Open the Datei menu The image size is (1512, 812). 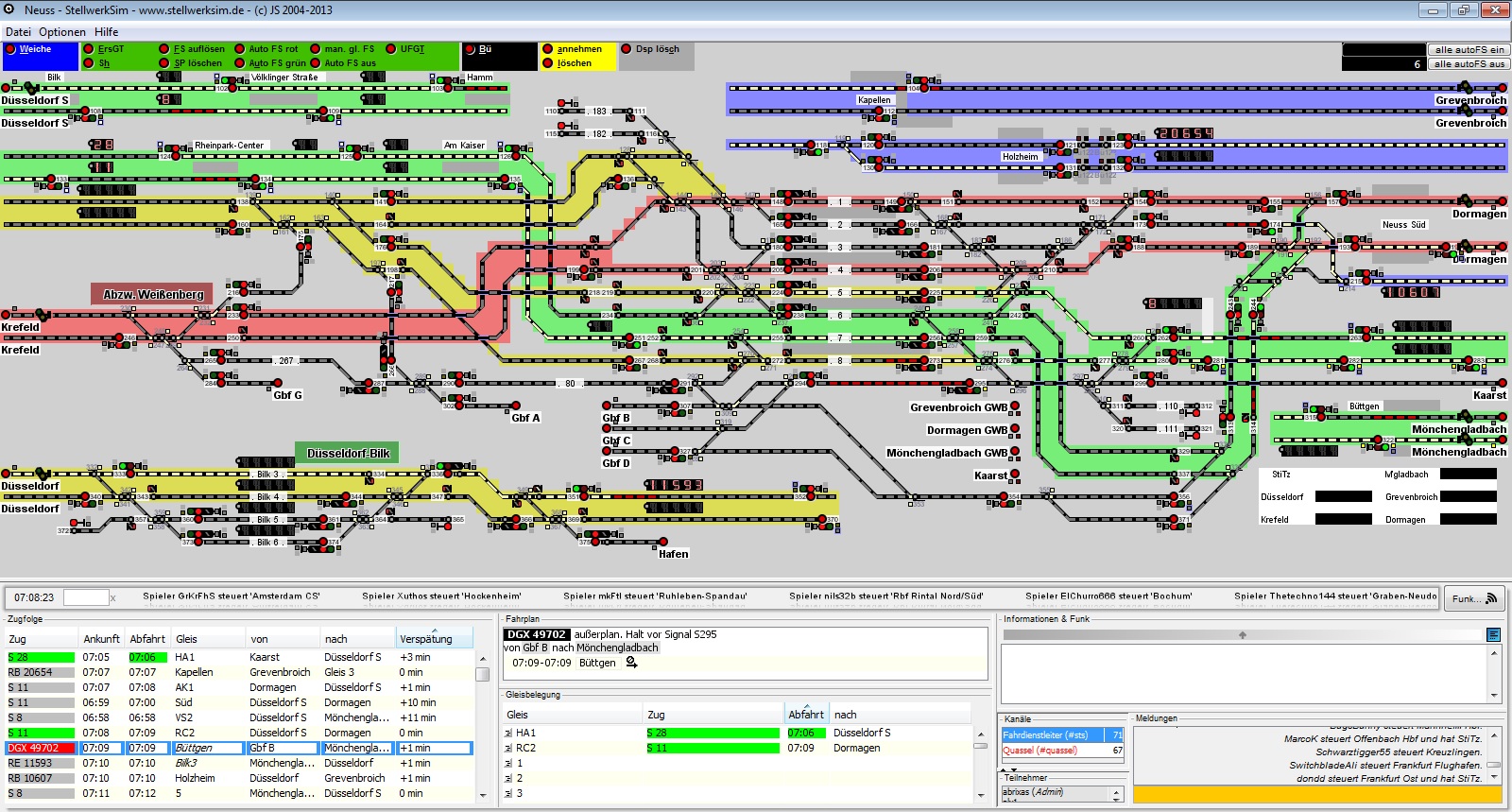coord(18,32)
